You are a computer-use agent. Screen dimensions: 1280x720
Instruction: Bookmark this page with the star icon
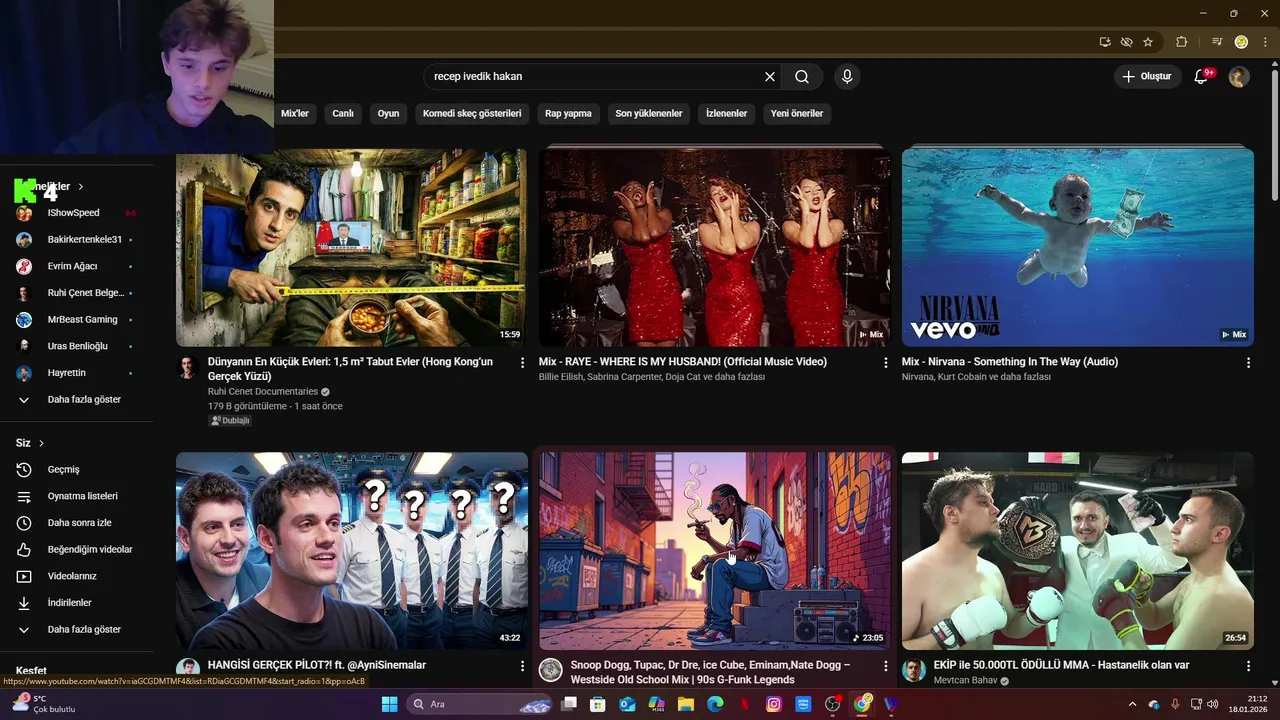click(1148, 42)
